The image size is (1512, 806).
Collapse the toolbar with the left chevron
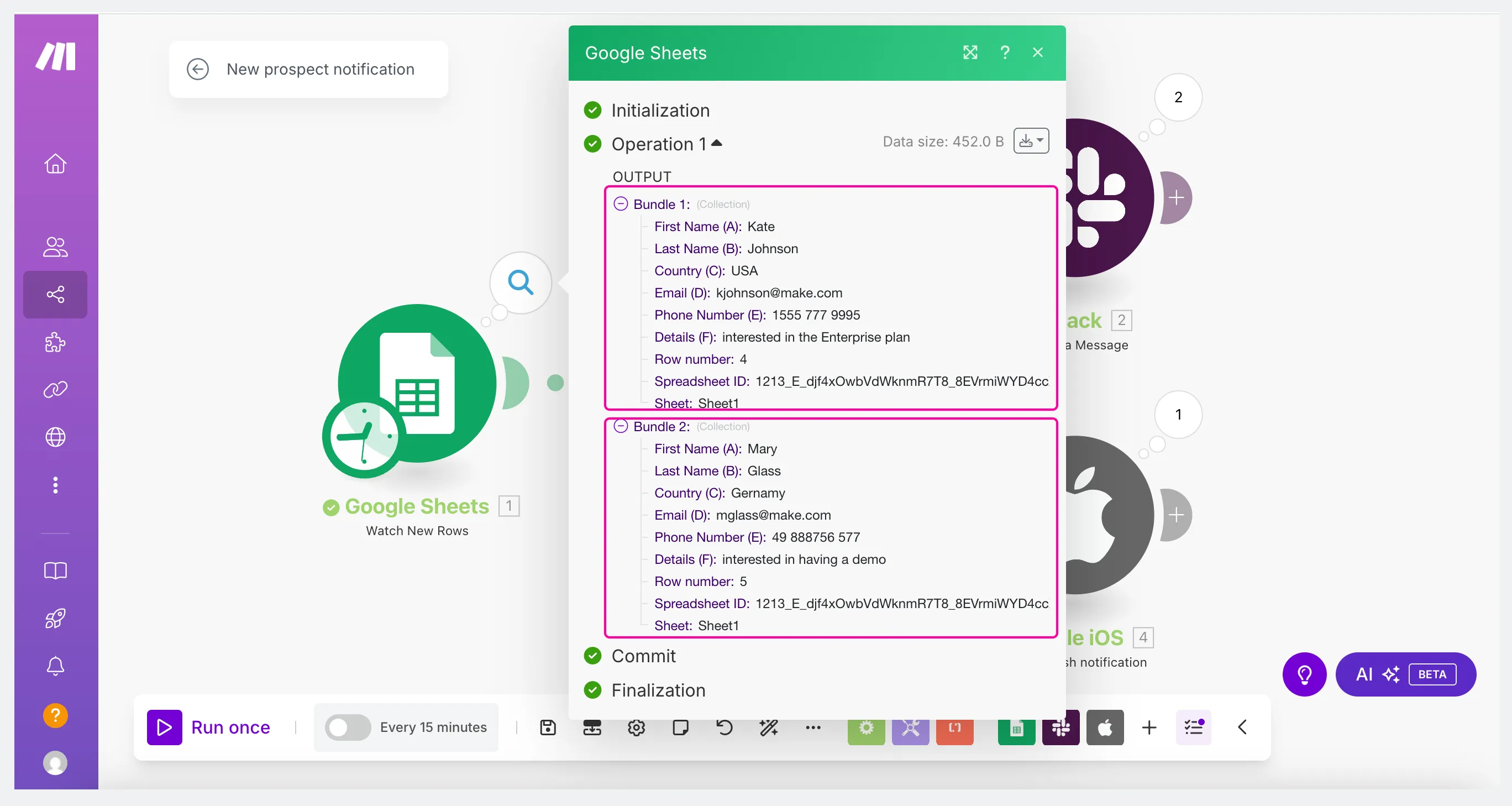tap(1242, 728)
